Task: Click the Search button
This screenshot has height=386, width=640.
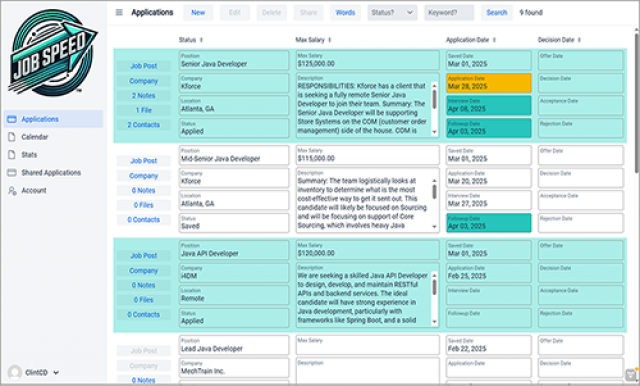Action: (x=496, y=13)
